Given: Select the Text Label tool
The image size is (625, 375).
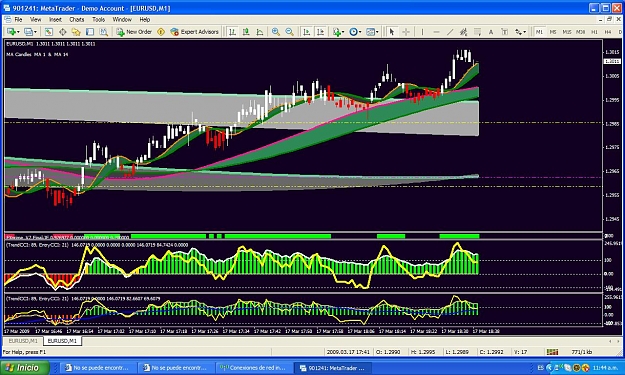Looking at the screenshot, I should pos(504,32).
